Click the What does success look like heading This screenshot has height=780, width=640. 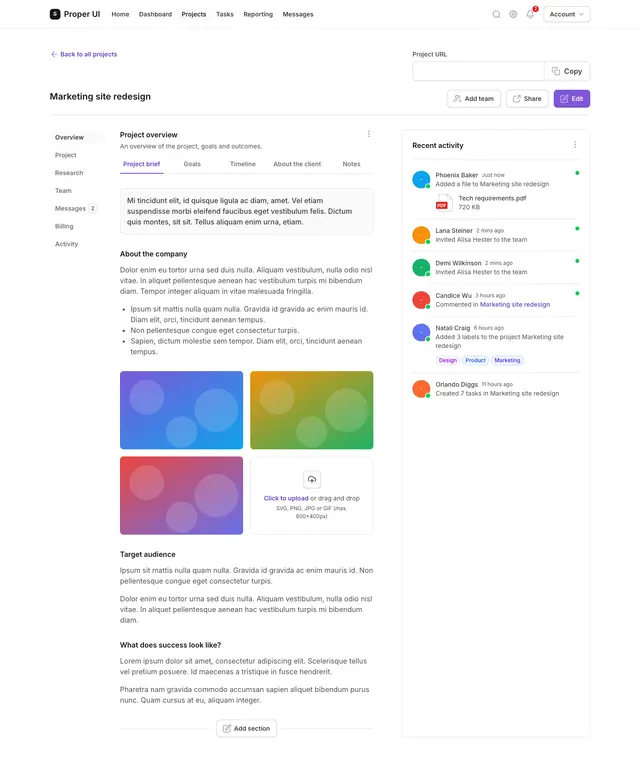pos(171,645)
